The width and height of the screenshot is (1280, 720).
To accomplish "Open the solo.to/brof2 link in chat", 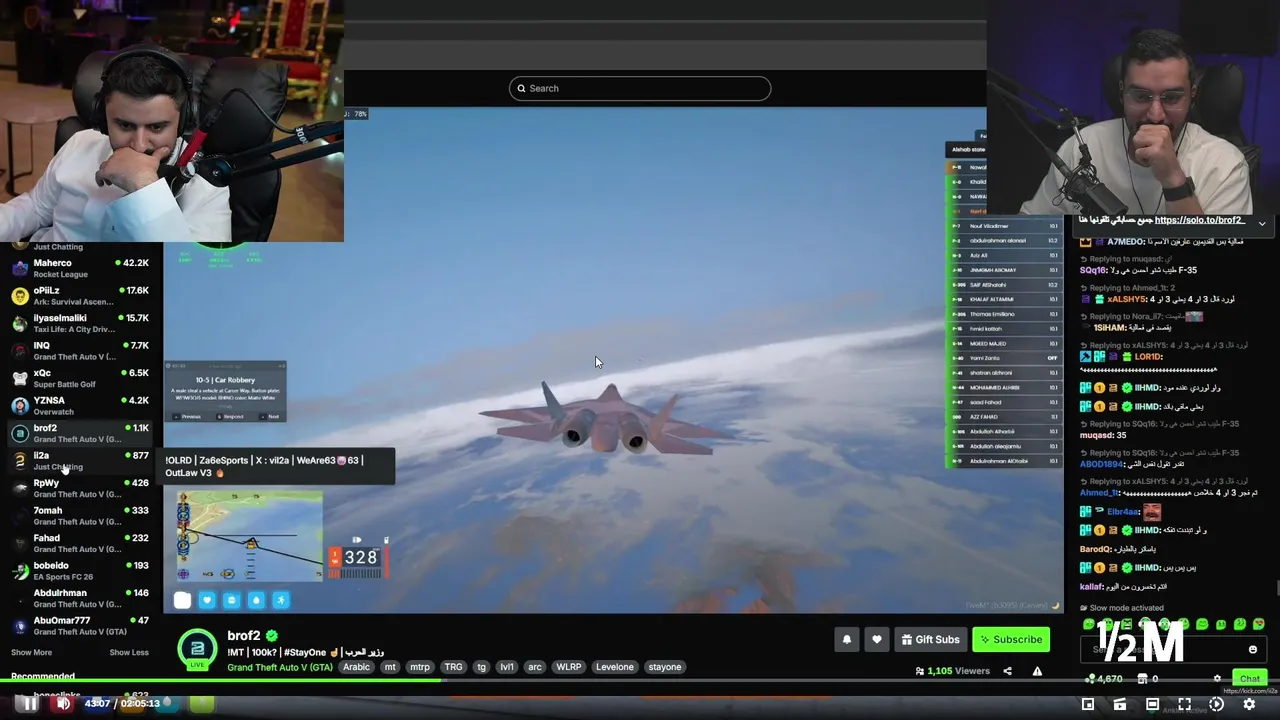I will [x=1201, y=220].
